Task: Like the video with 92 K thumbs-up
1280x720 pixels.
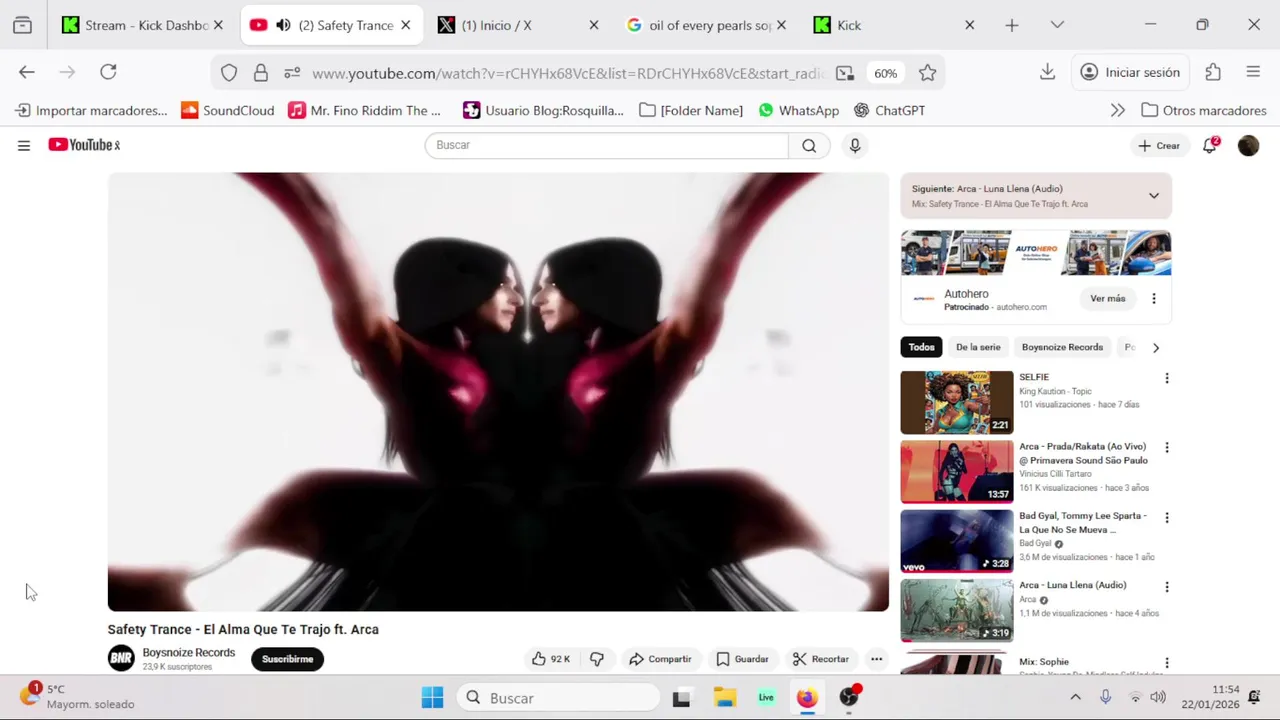Action: (x=550, y=659)
